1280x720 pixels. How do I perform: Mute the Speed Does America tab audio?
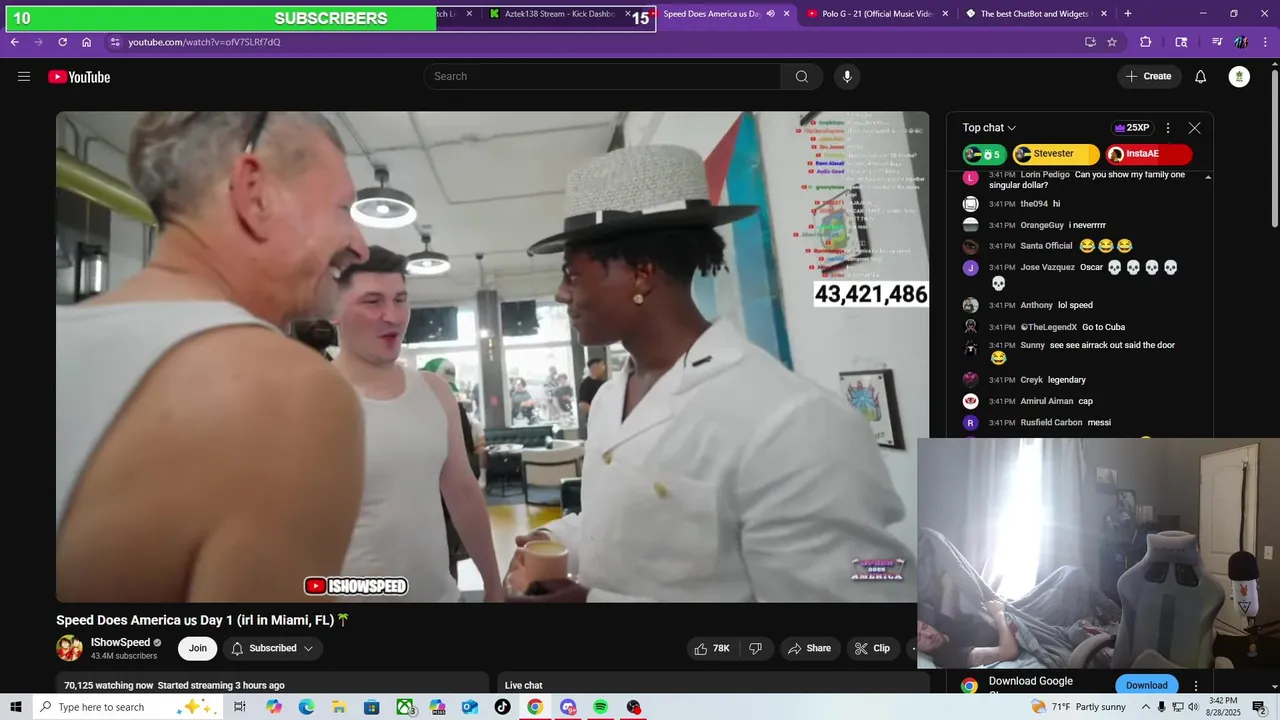coord(770,14)
